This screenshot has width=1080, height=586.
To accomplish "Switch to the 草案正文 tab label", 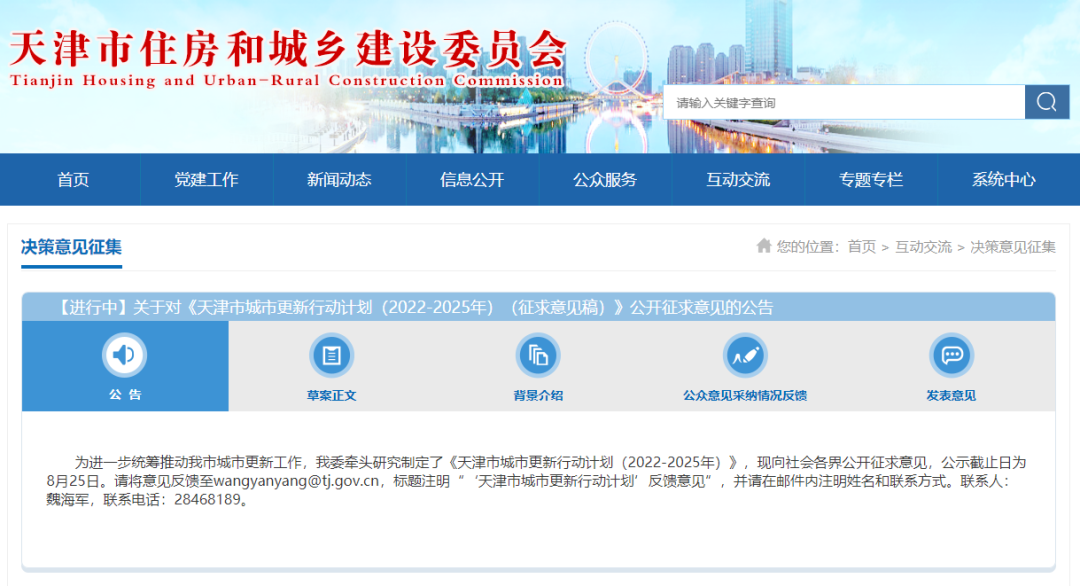I will (331, 395).
